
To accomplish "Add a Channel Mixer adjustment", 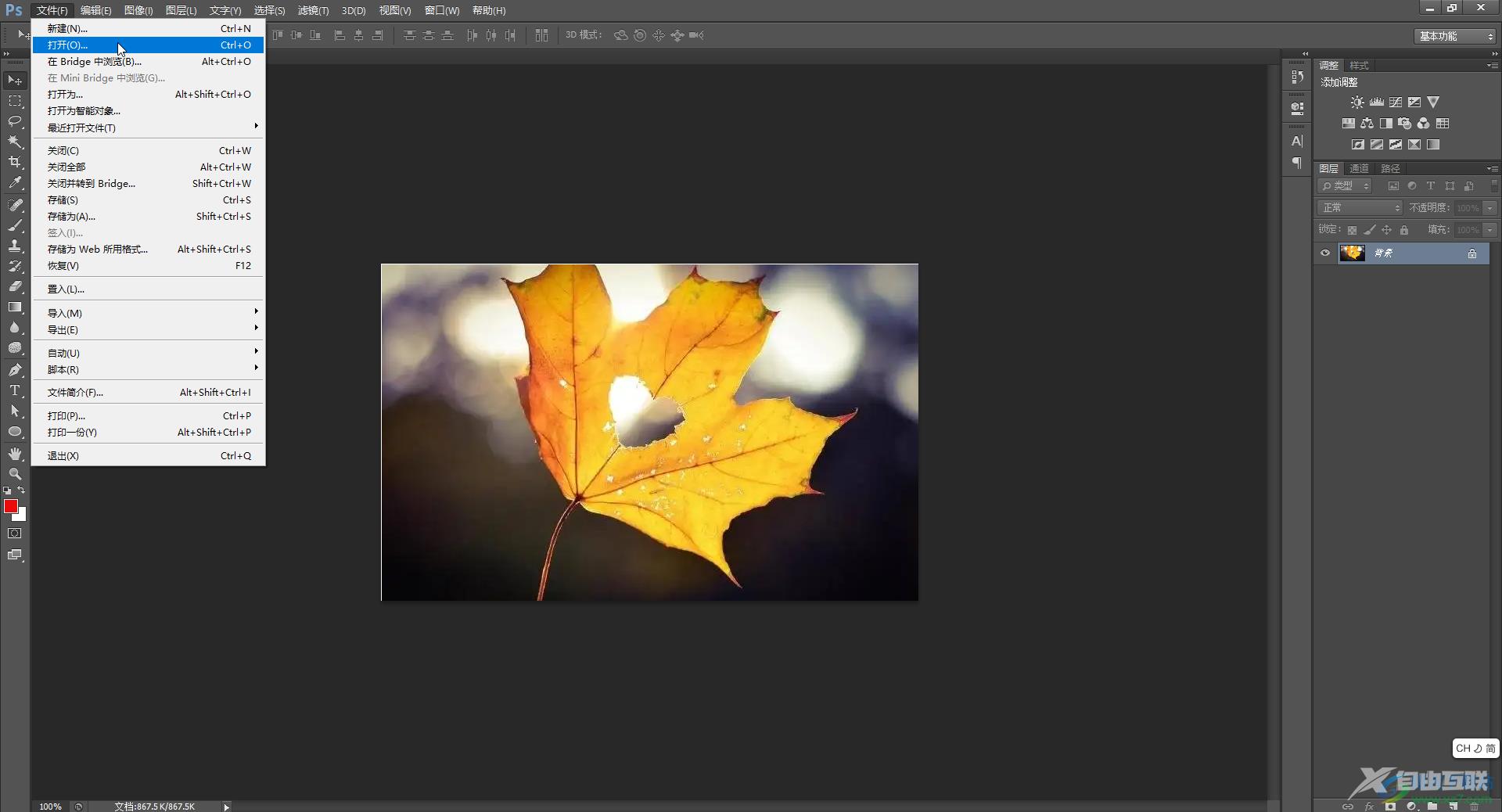I will point(1424,124).
